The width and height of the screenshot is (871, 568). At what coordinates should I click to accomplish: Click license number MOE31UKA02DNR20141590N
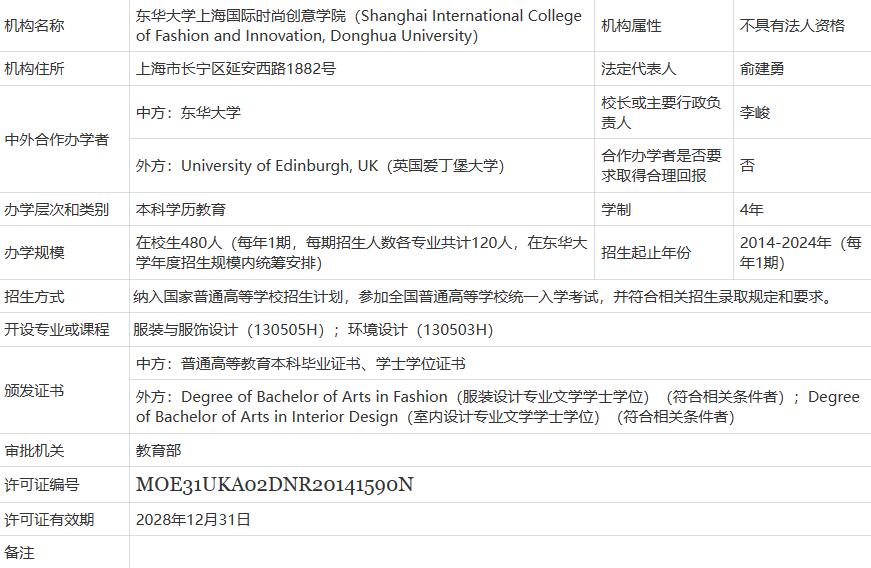tap(275, 485)
